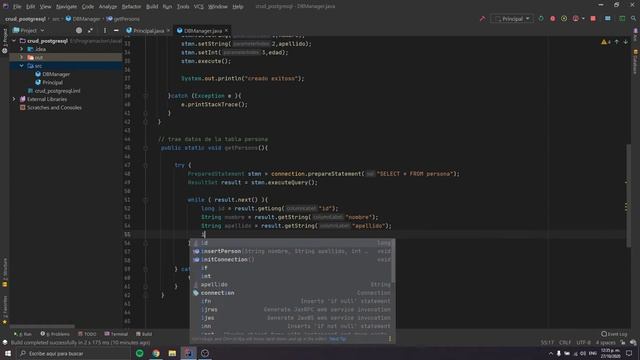Expand the .idea folder

(x=22, y=49)
